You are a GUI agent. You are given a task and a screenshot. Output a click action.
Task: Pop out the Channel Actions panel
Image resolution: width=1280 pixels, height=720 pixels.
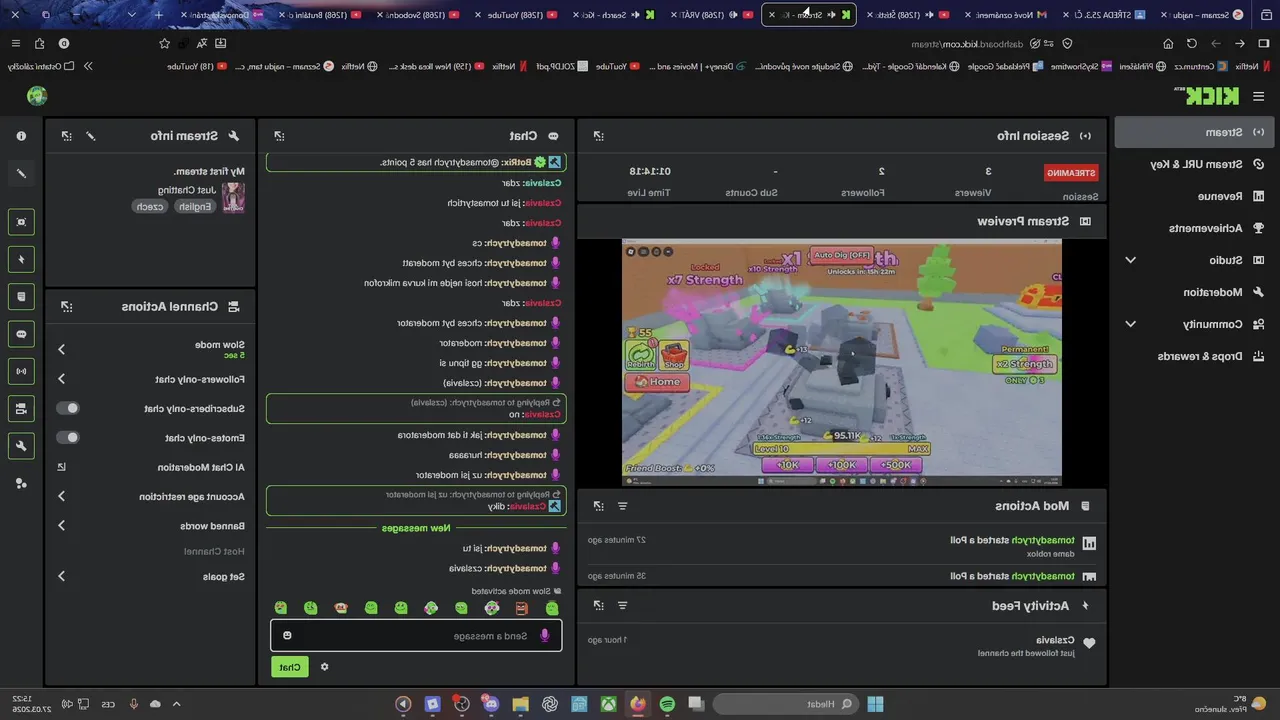pyautogui.click(x=66, y=306)
